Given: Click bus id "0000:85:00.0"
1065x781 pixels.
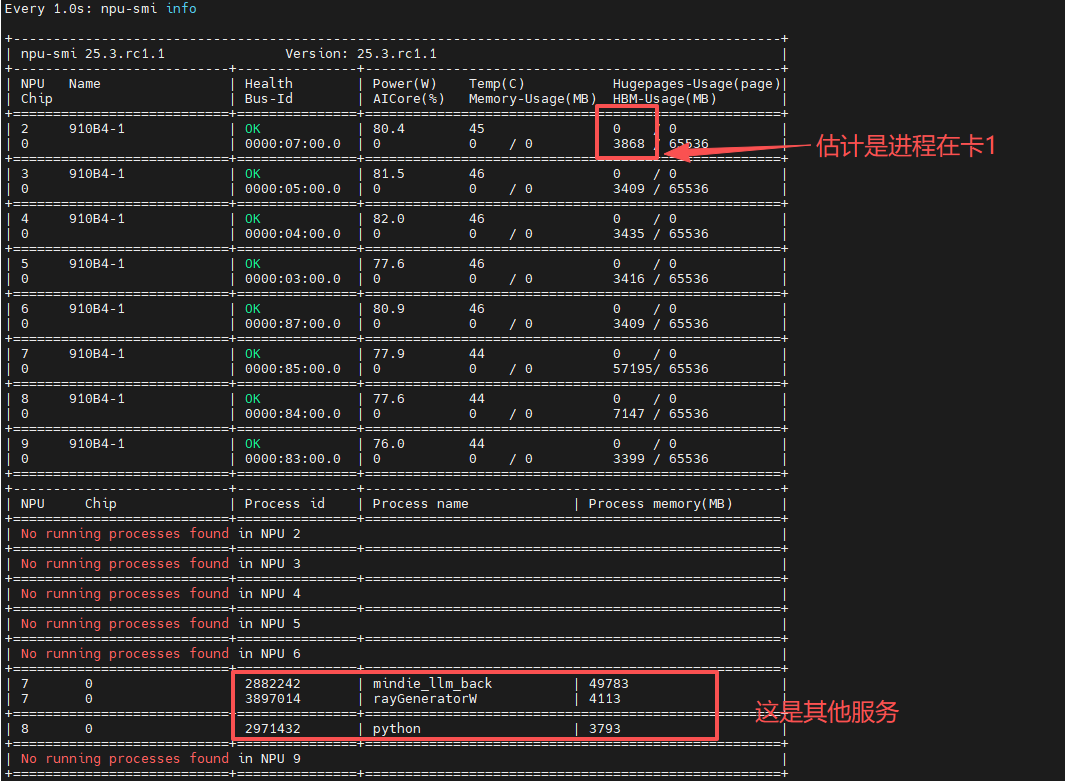Looking at the screenshot, I should click(x=293, y=369).
